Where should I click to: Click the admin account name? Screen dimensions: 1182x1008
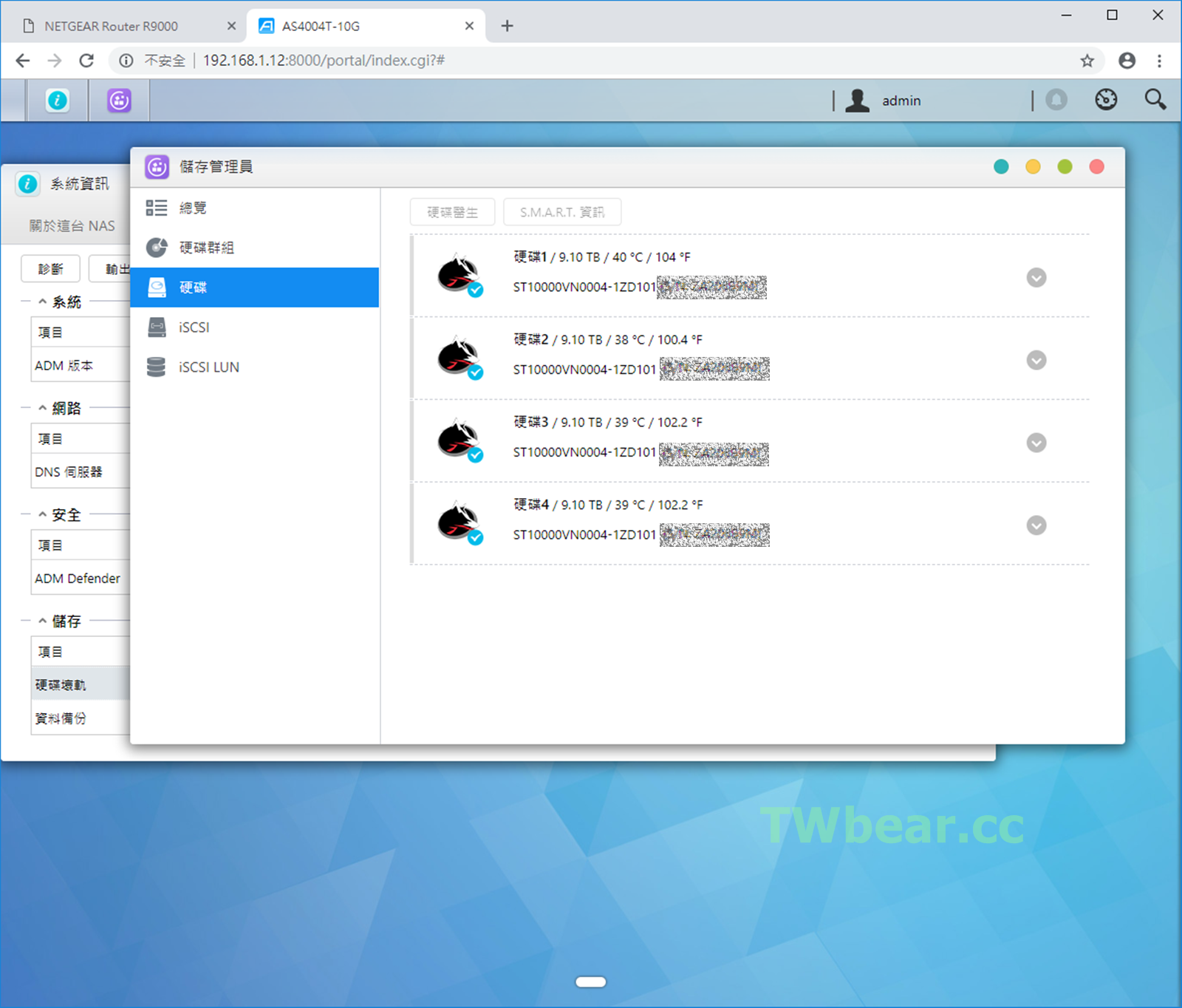901,101
